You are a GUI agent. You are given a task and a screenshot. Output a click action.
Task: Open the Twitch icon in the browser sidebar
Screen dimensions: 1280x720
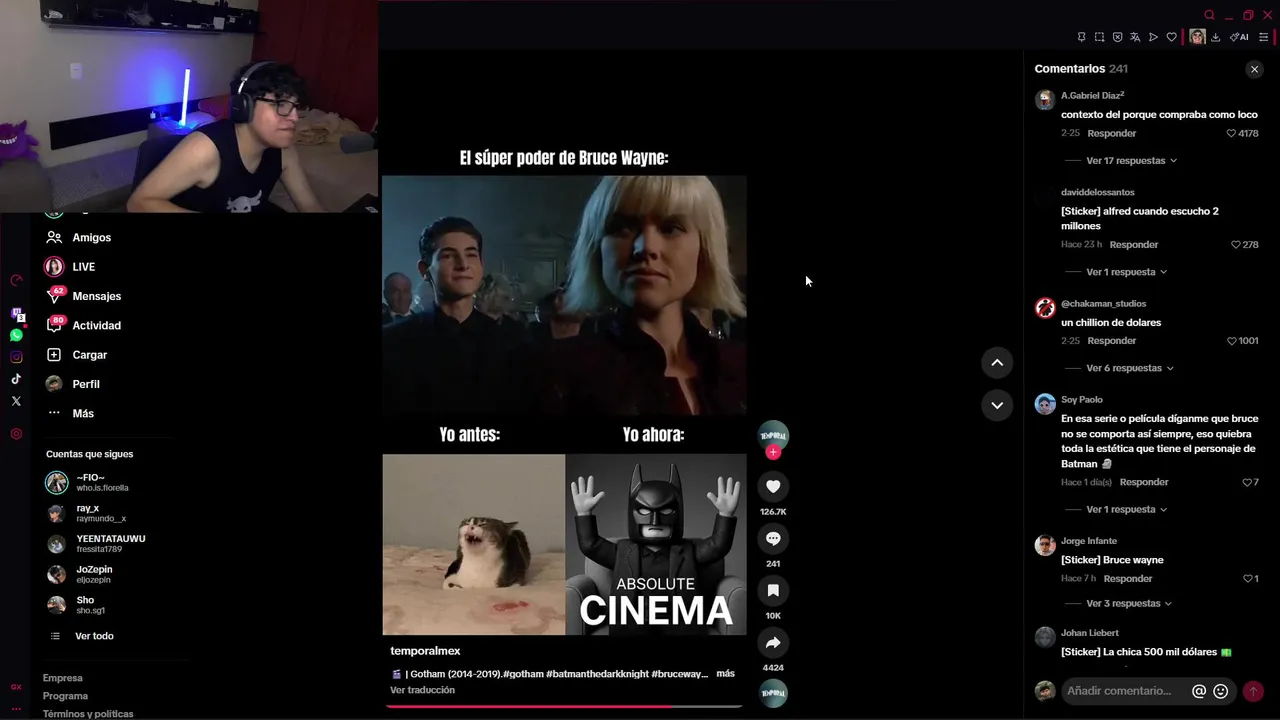tap(16, 314)
